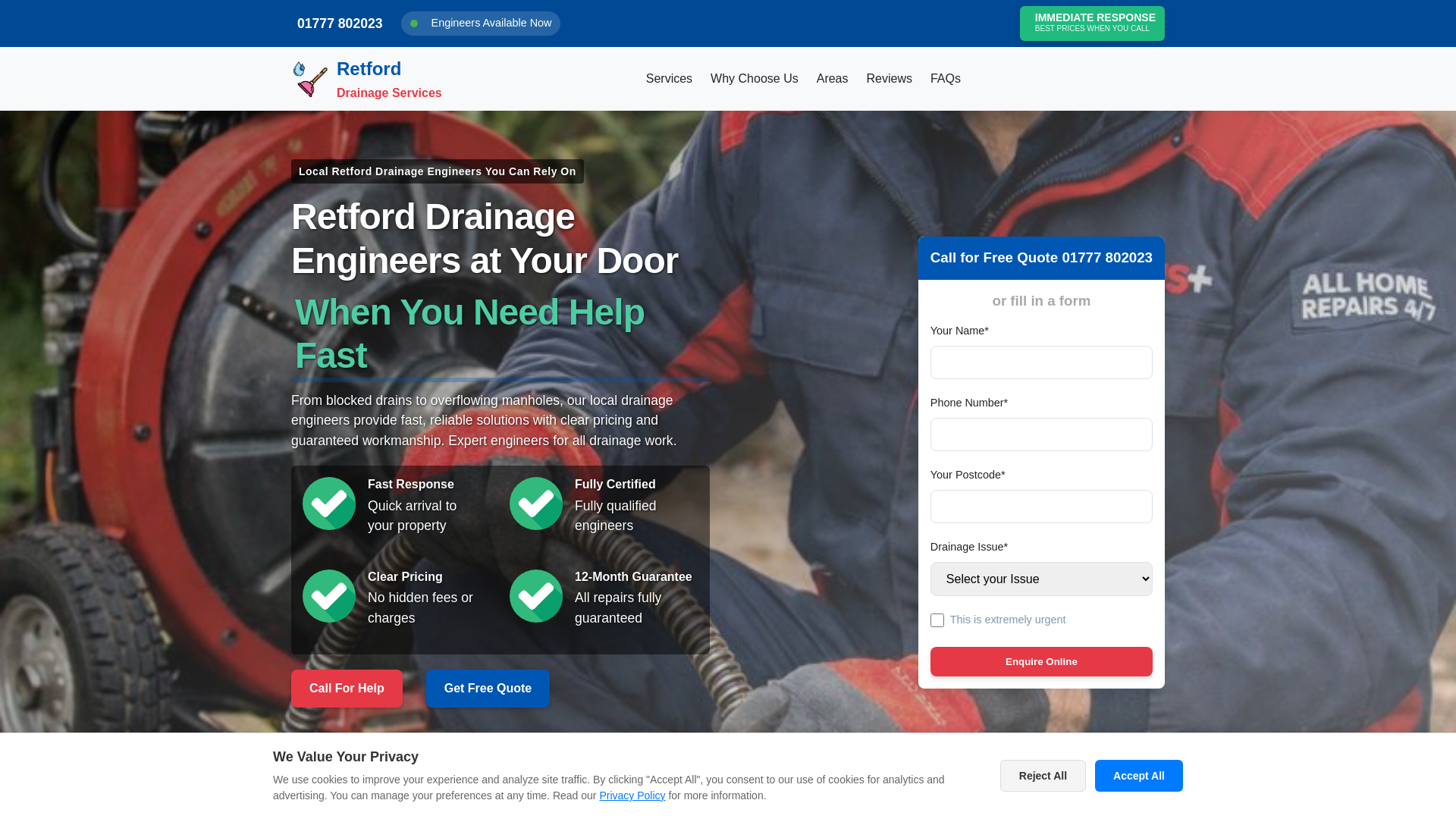This screenshot has width=1456, height=819.
Task: Click the 'No hidden fees or charges' text
Action: point(420,607)
